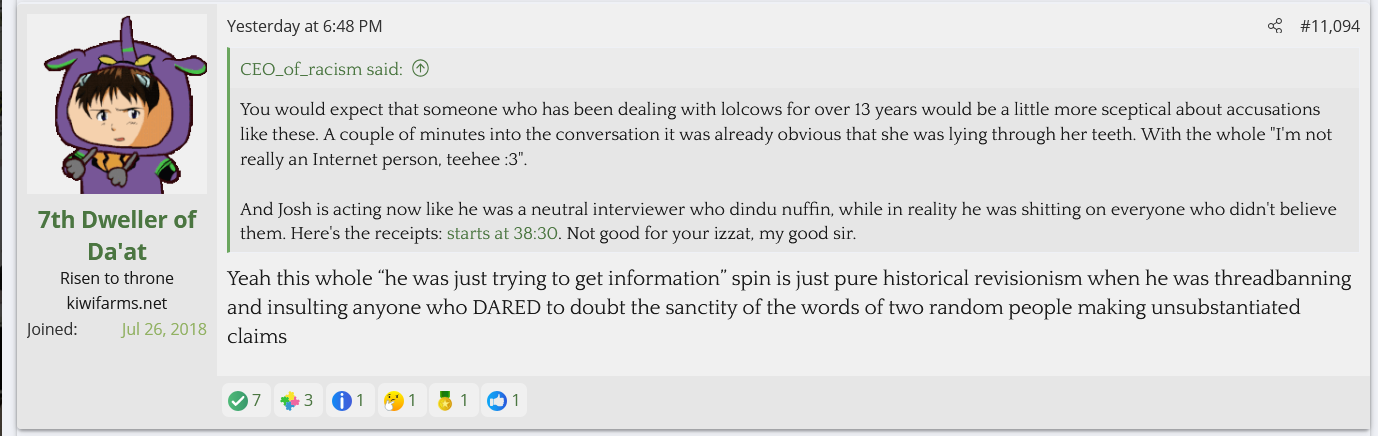Open the post permalink #11,094
The height and width of the screenshot is (436, 1378).
tap(1329, 26)
